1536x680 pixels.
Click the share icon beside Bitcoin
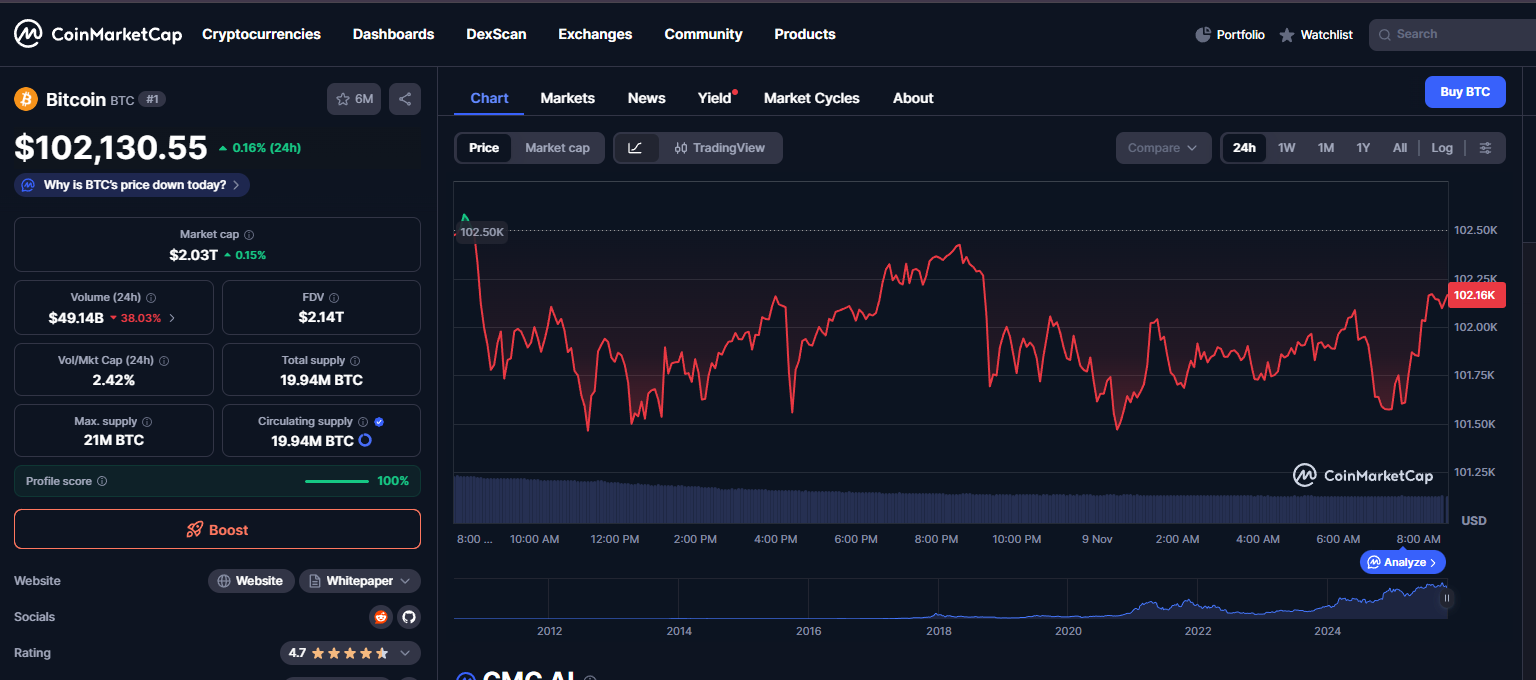pos(405,99)
